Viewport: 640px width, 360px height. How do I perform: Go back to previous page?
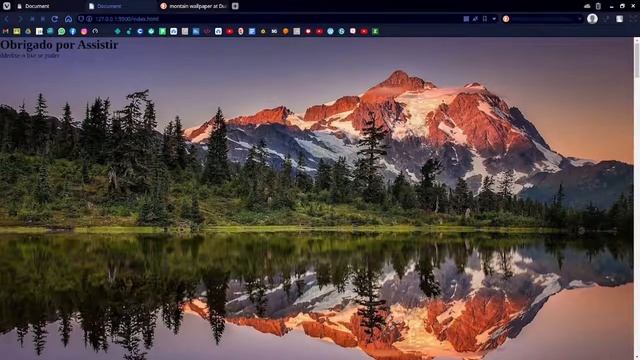(7, 19)
